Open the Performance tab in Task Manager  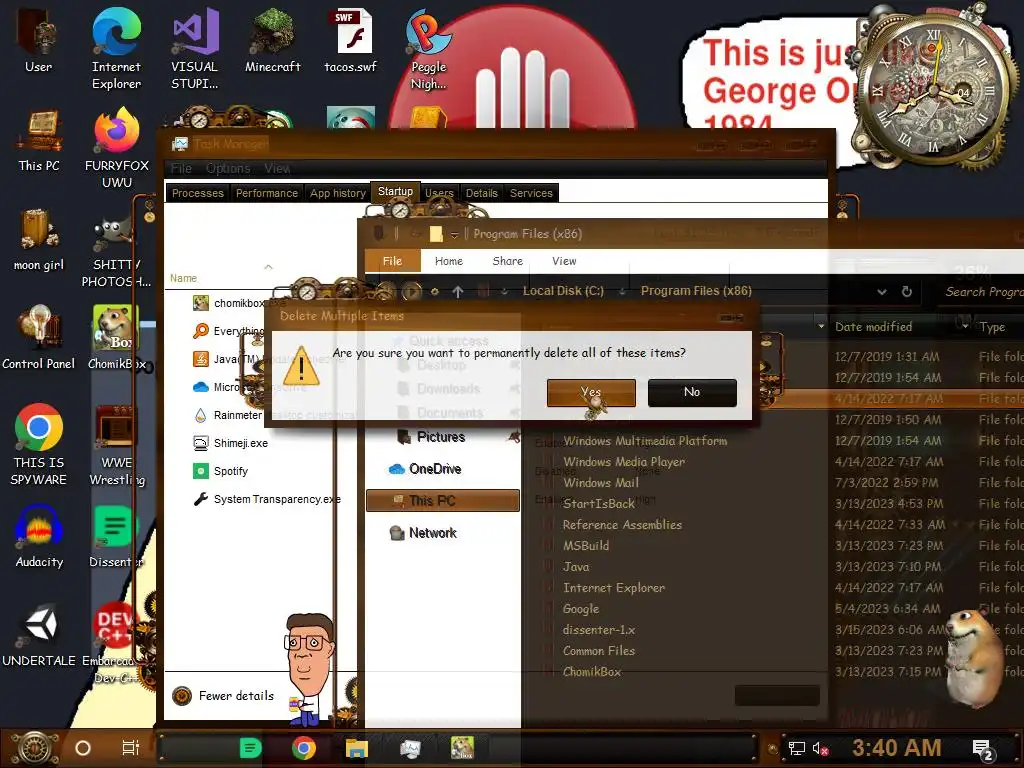coord(266,193)
